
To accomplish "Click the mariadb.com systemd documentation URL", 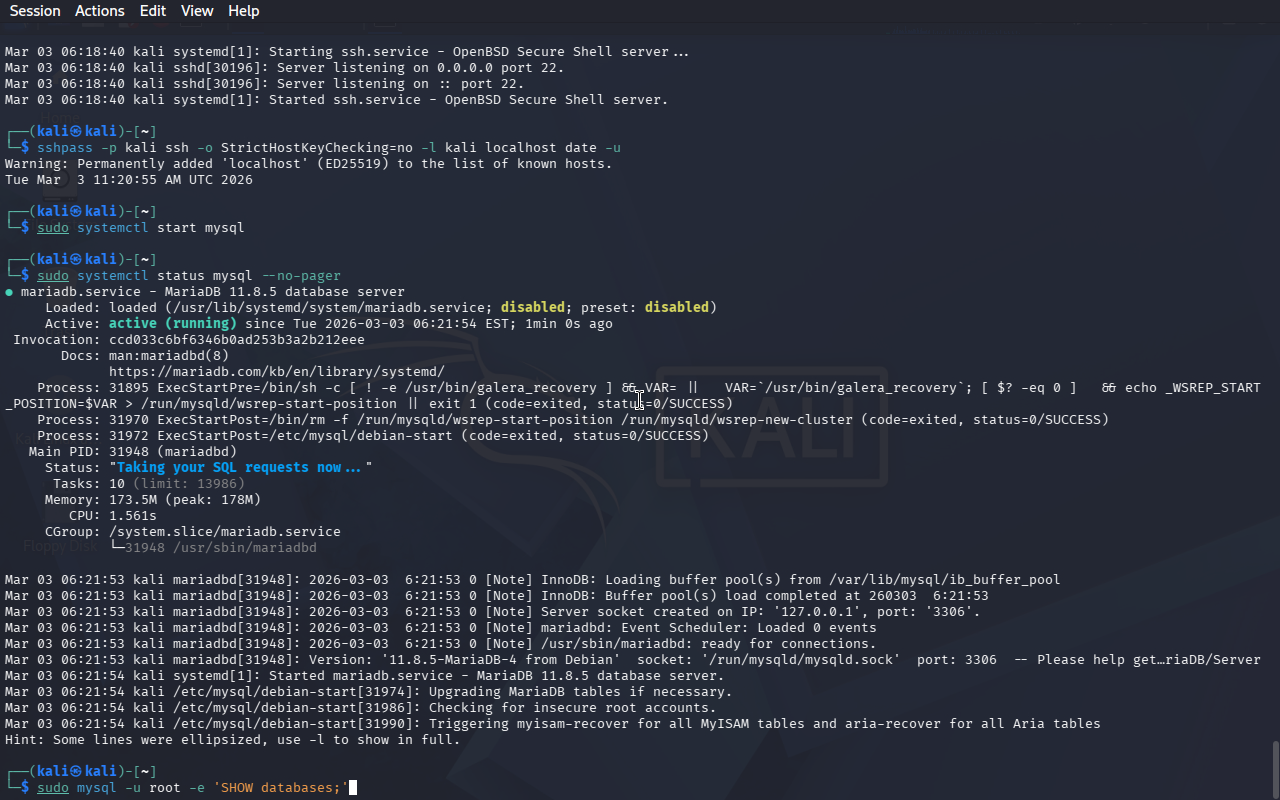I will 276,371.
